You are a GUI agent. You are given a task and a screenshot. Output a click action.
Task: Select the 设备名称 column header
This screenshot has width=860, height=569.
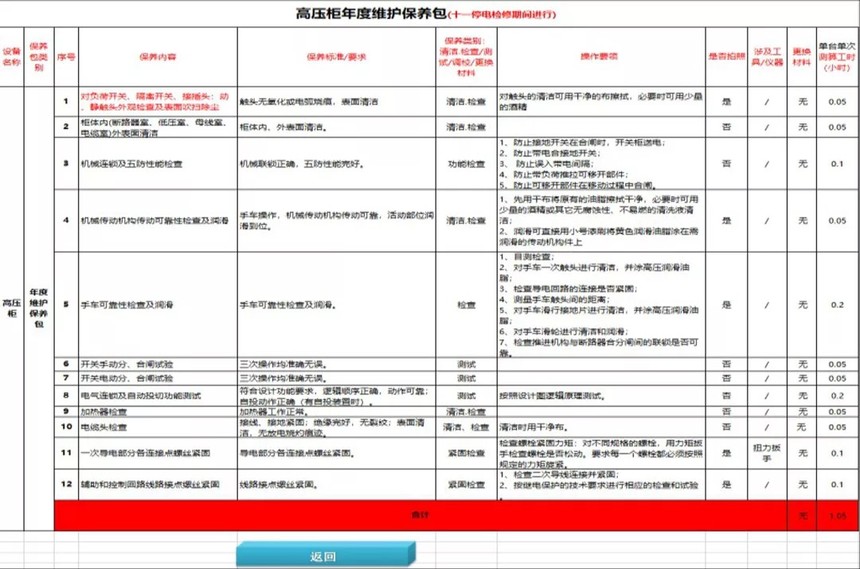(x=12, y=57)
